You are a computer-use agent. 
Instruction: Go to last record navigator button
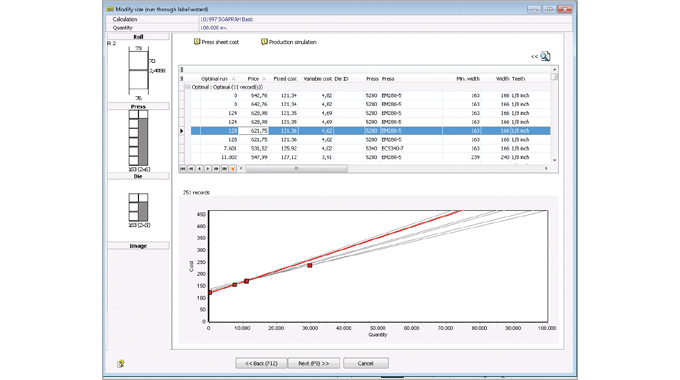pos(224,168)
